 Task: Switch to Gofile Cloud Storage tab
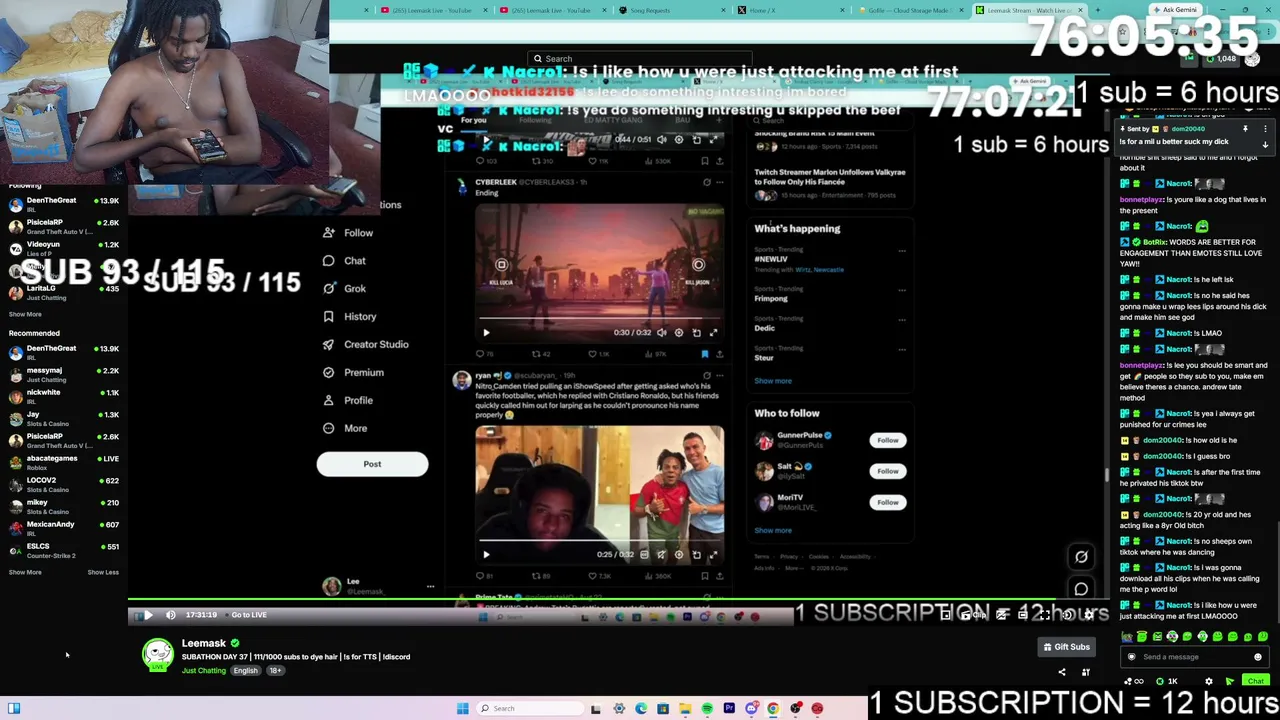point(905,10)
